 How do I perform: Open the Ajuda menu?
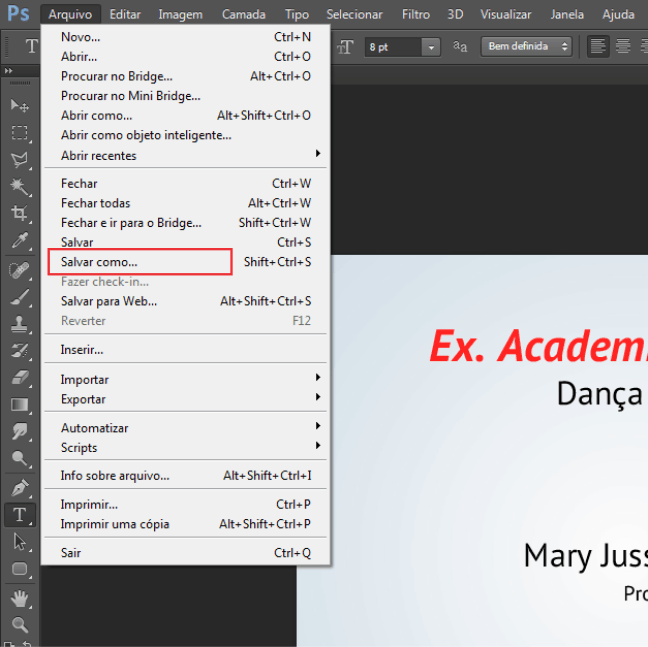point(618,14)
